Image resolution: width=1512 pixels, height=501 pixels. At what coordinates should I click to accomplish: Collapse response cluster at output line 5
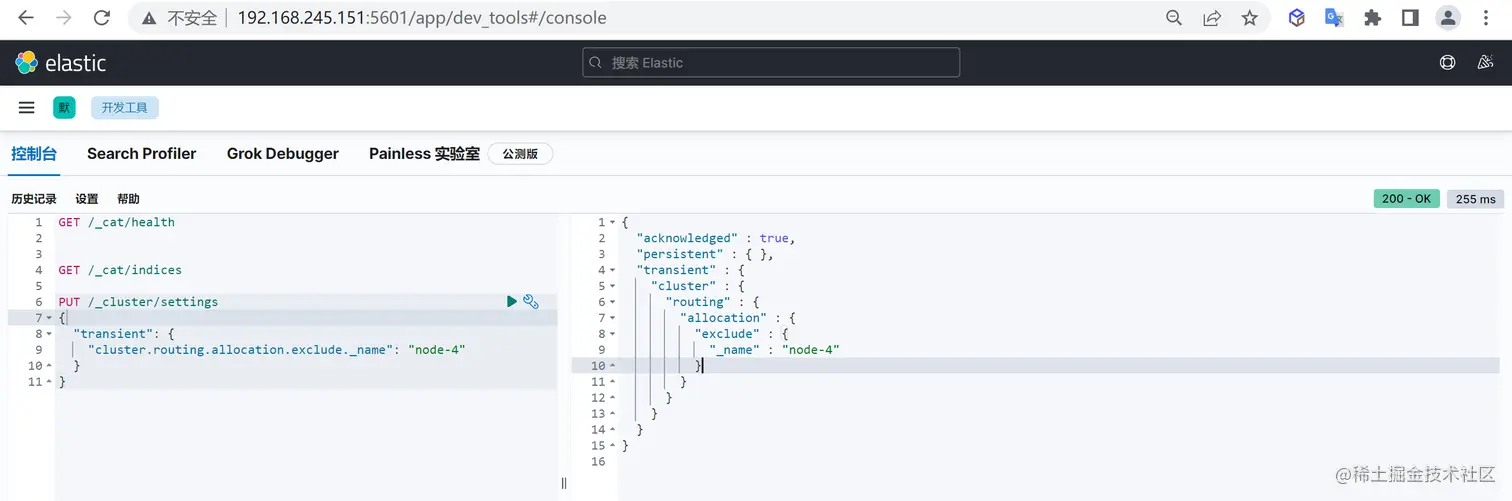click(612, 286)
